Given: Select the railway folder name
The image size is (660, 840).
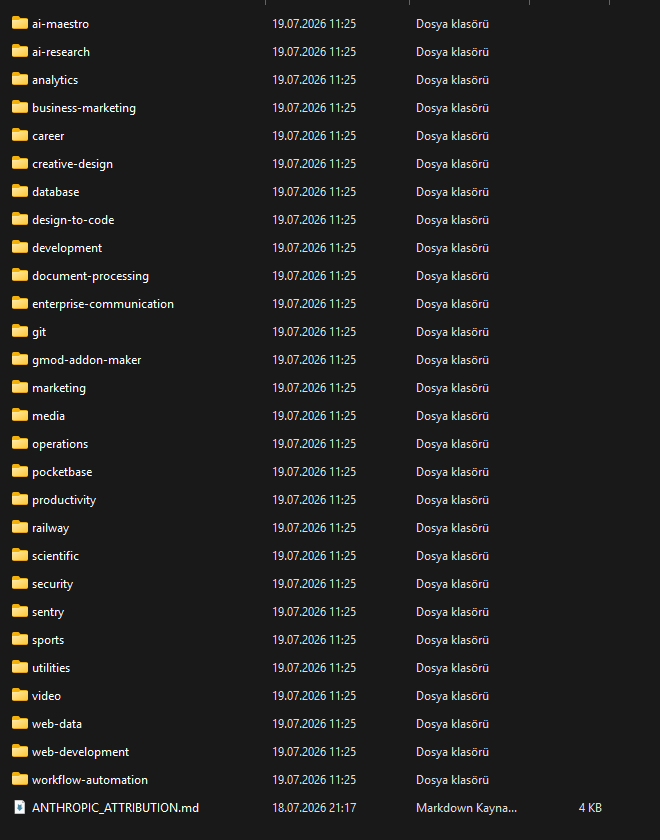Looking at the screenshot, I should click(50, 528).
